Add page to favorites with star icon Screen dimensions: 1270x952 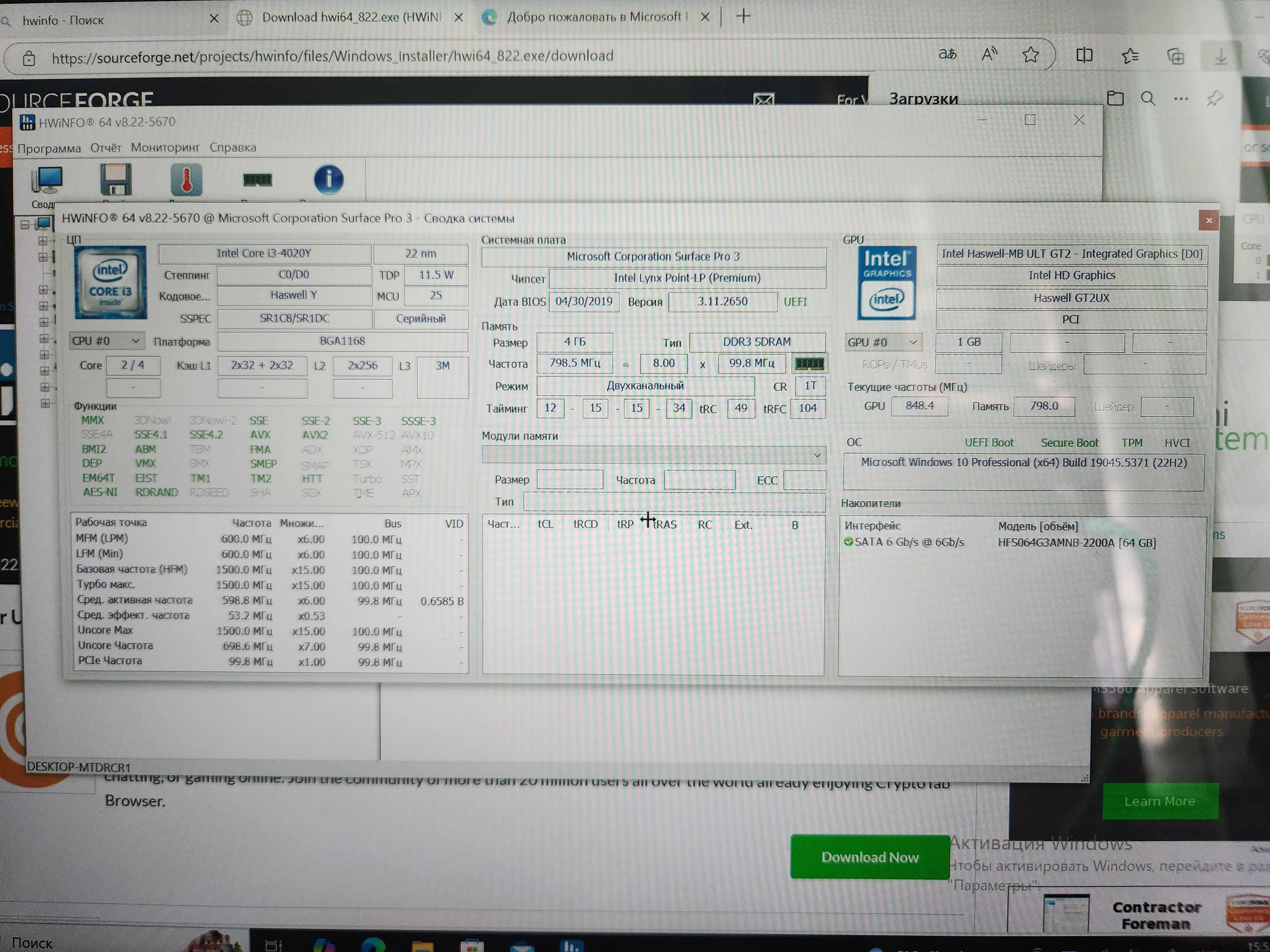pos(1031,55)
